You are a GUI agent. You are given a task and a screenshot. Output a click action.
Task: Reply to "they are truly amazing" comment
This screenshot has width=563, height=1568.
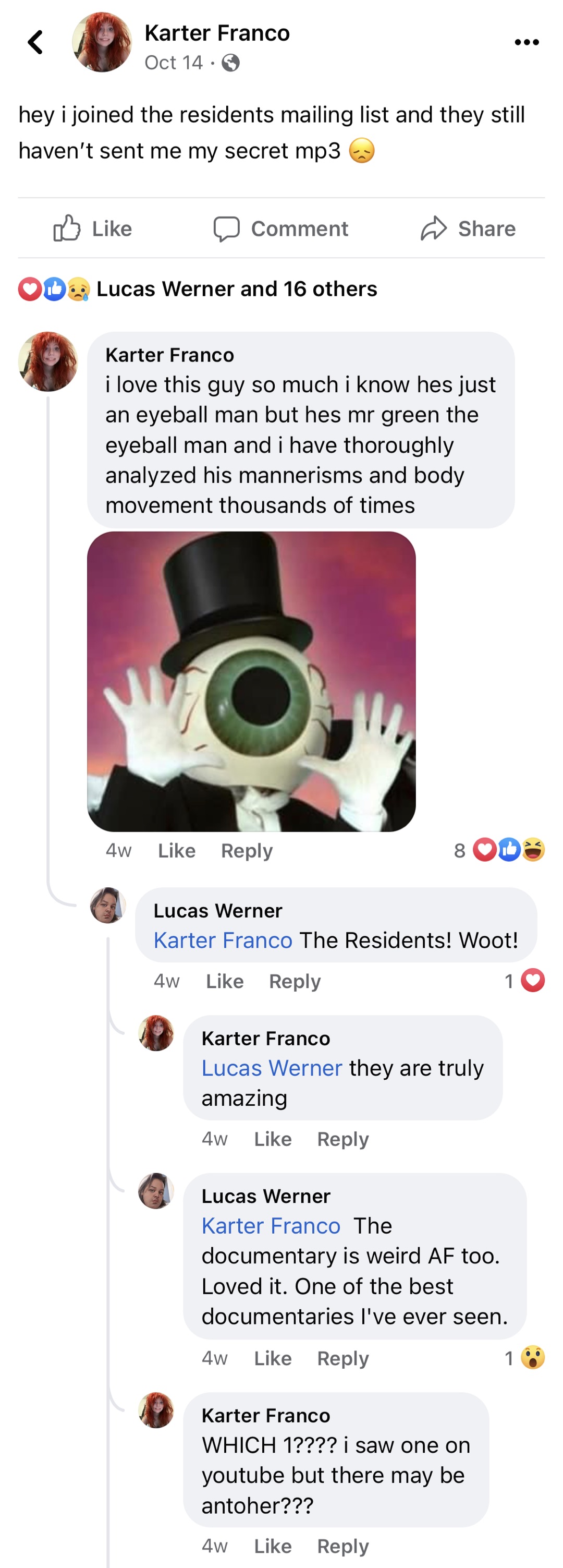tap(343, 1139)
